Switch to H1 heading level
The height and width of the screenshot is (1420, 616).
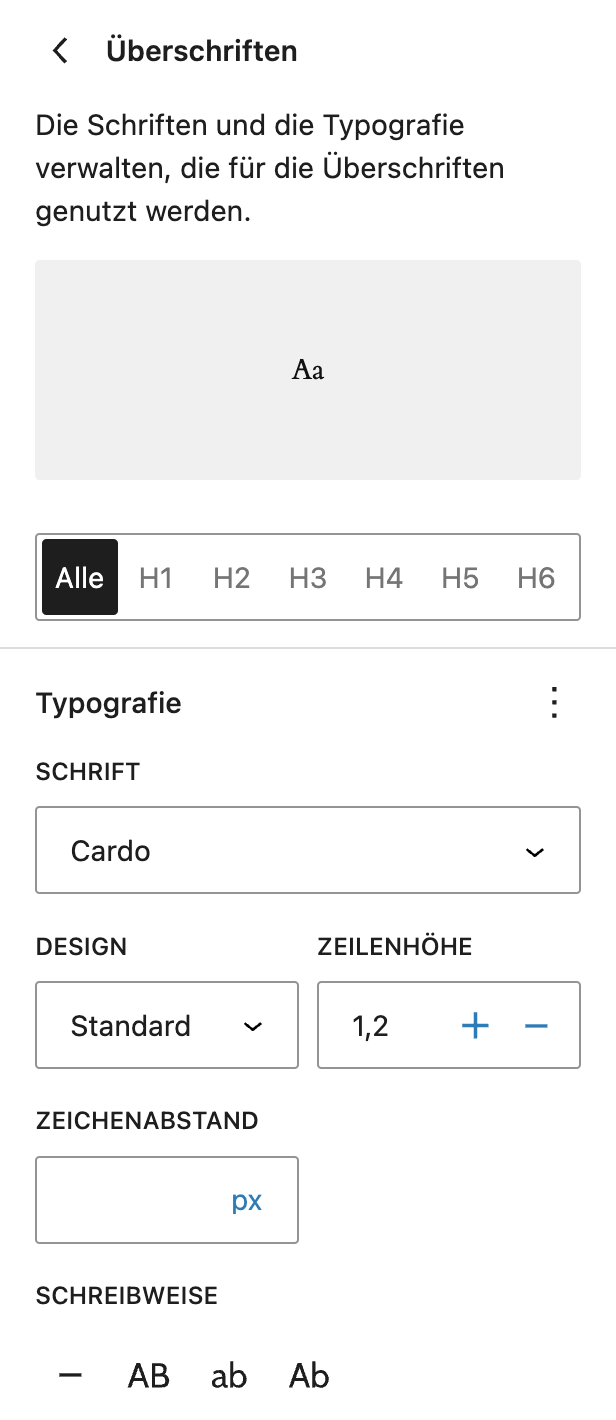(156, 578)
